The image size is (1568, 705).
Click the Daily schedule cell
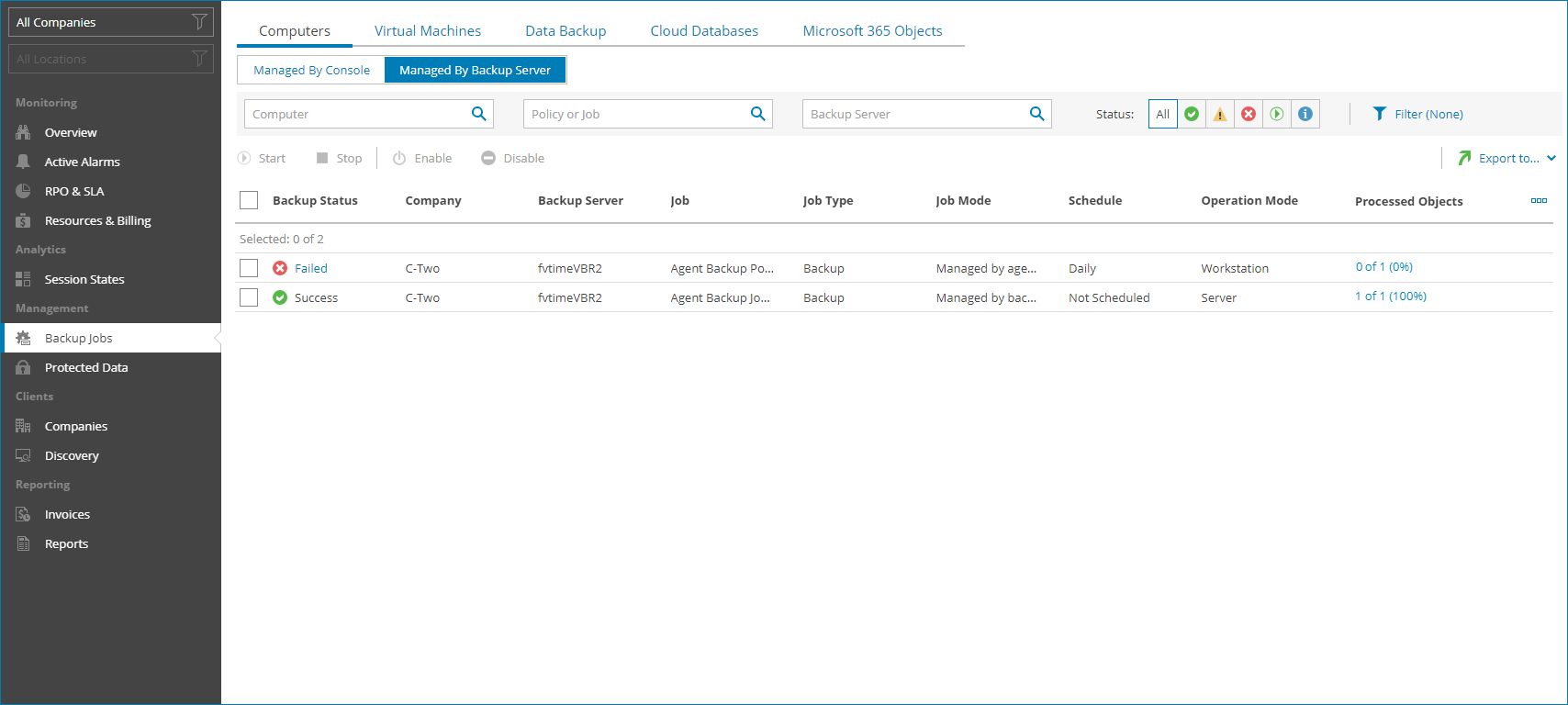(x=1082, y=268)
